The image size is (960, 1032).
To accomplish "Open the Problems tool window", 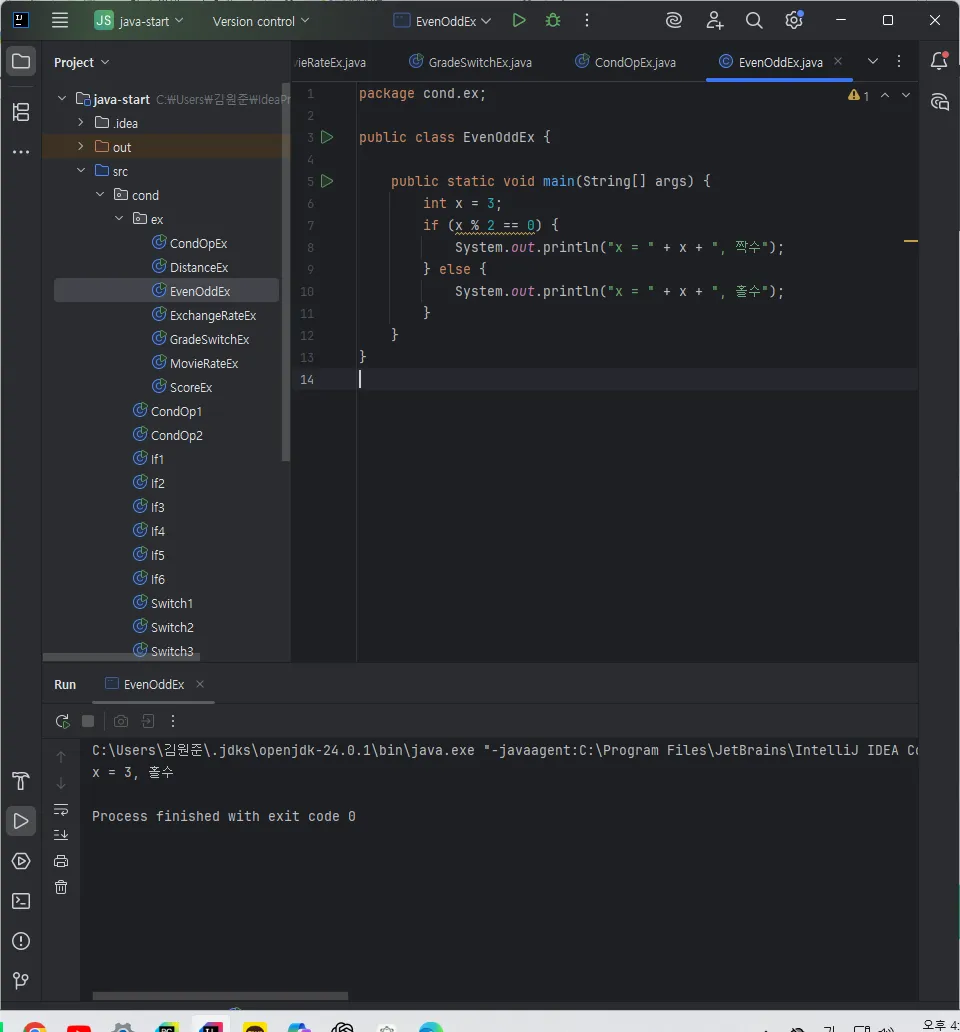I will click(21, 941).
